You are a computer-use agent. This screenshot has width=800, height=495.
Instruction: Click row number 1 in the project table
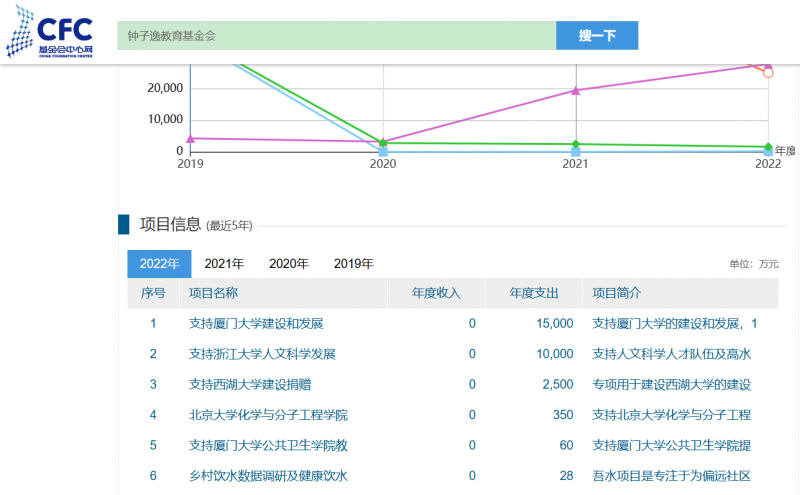pyautogui.click(x=153, y=324)
